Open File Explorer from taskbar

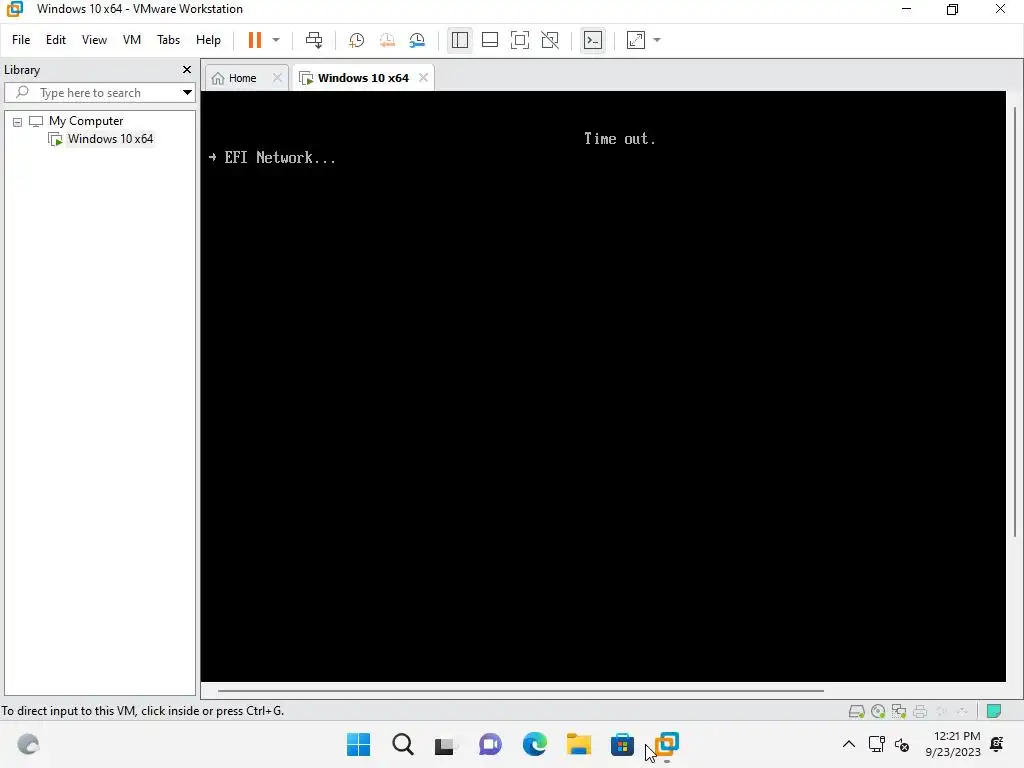click(x=579, y=744)
